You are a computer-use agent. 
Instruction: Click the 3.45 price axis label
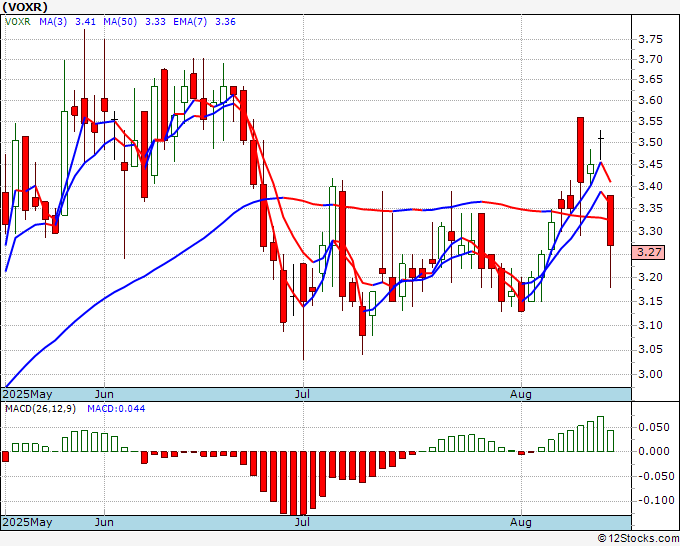pyautogui.click(x=651, y=164)
